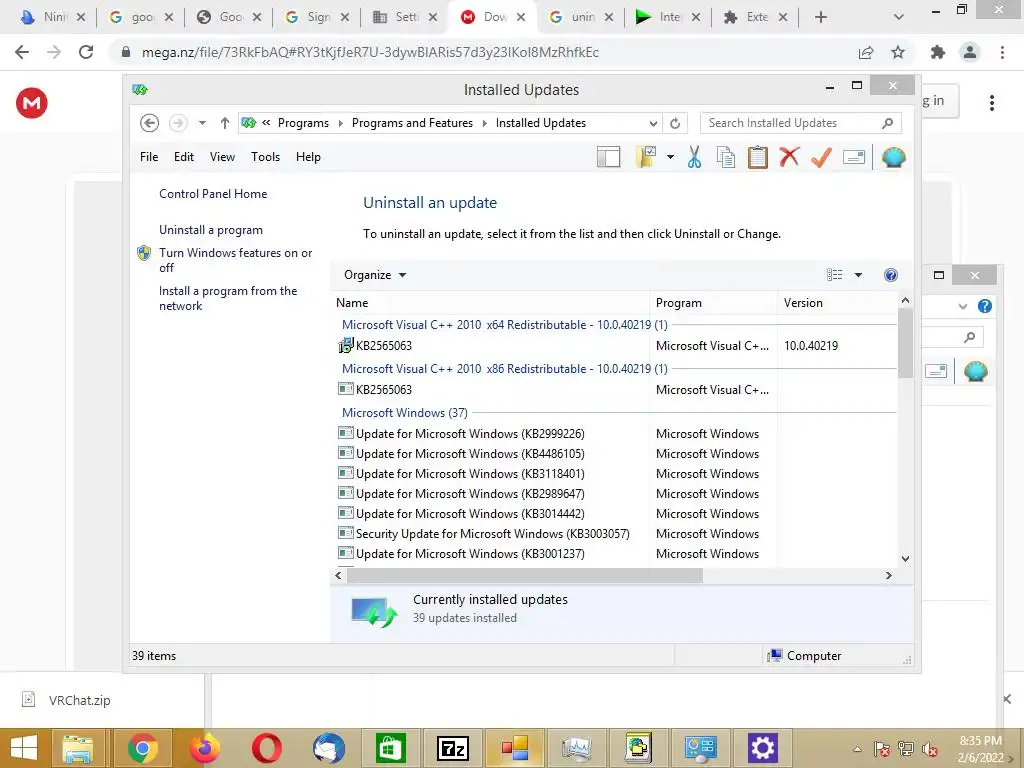Click the search magnifier in Installed Updates
This screenshot has height=768, width=1024.
(x=888, y=123)
